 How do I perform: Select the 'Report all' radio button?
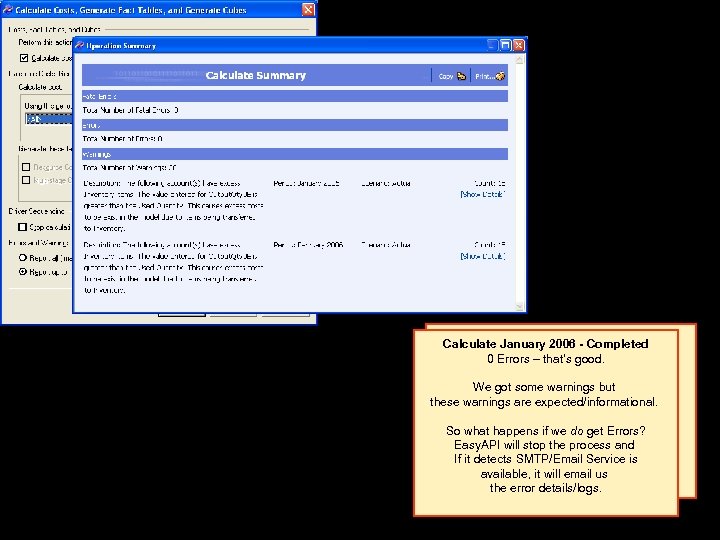[x=22, y=258]
